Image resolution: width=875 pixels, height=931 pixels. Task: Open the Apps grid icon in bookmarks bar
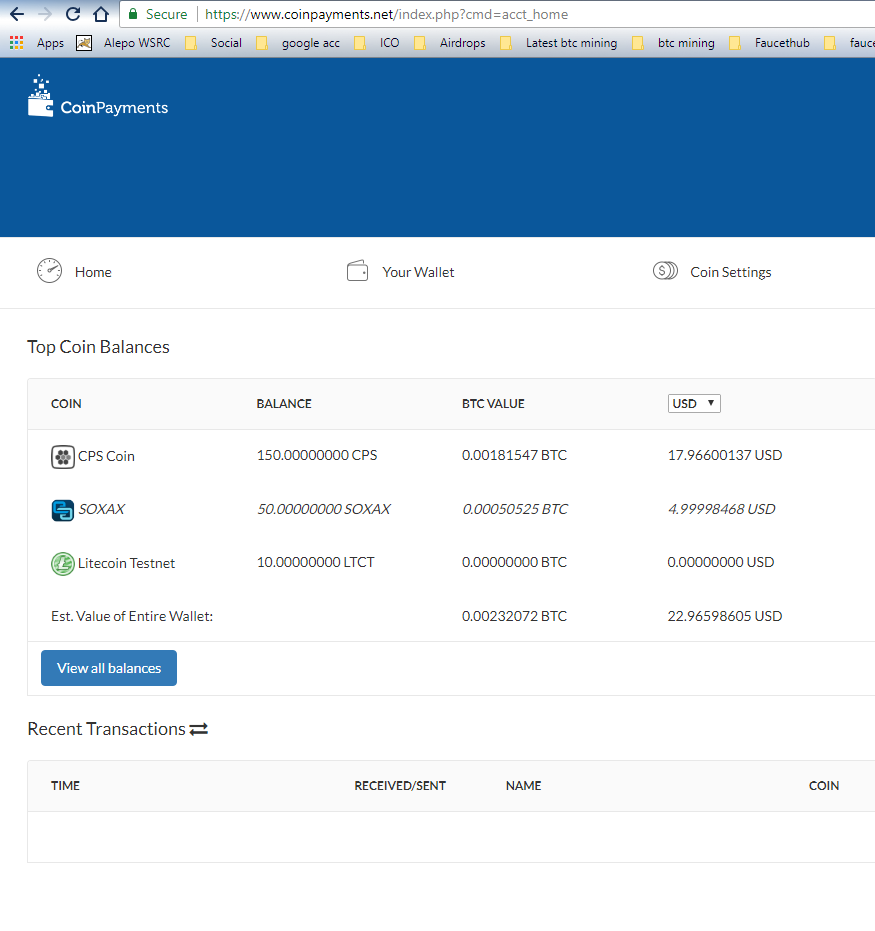(x=17, y=43)
